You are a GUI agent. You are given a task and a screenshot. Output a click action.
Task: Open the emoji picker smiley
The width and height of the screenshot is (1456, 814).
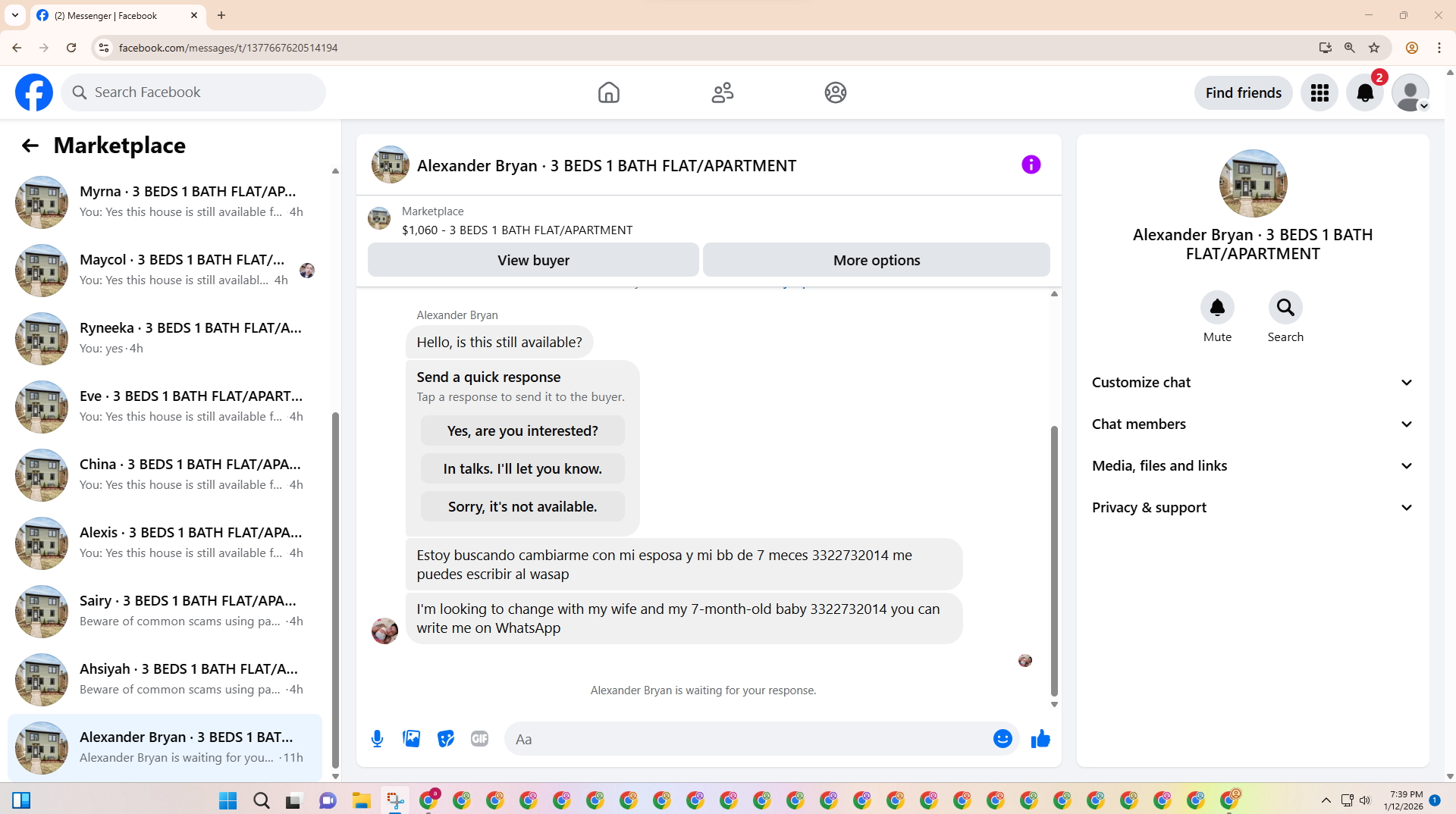[1002, 739]
